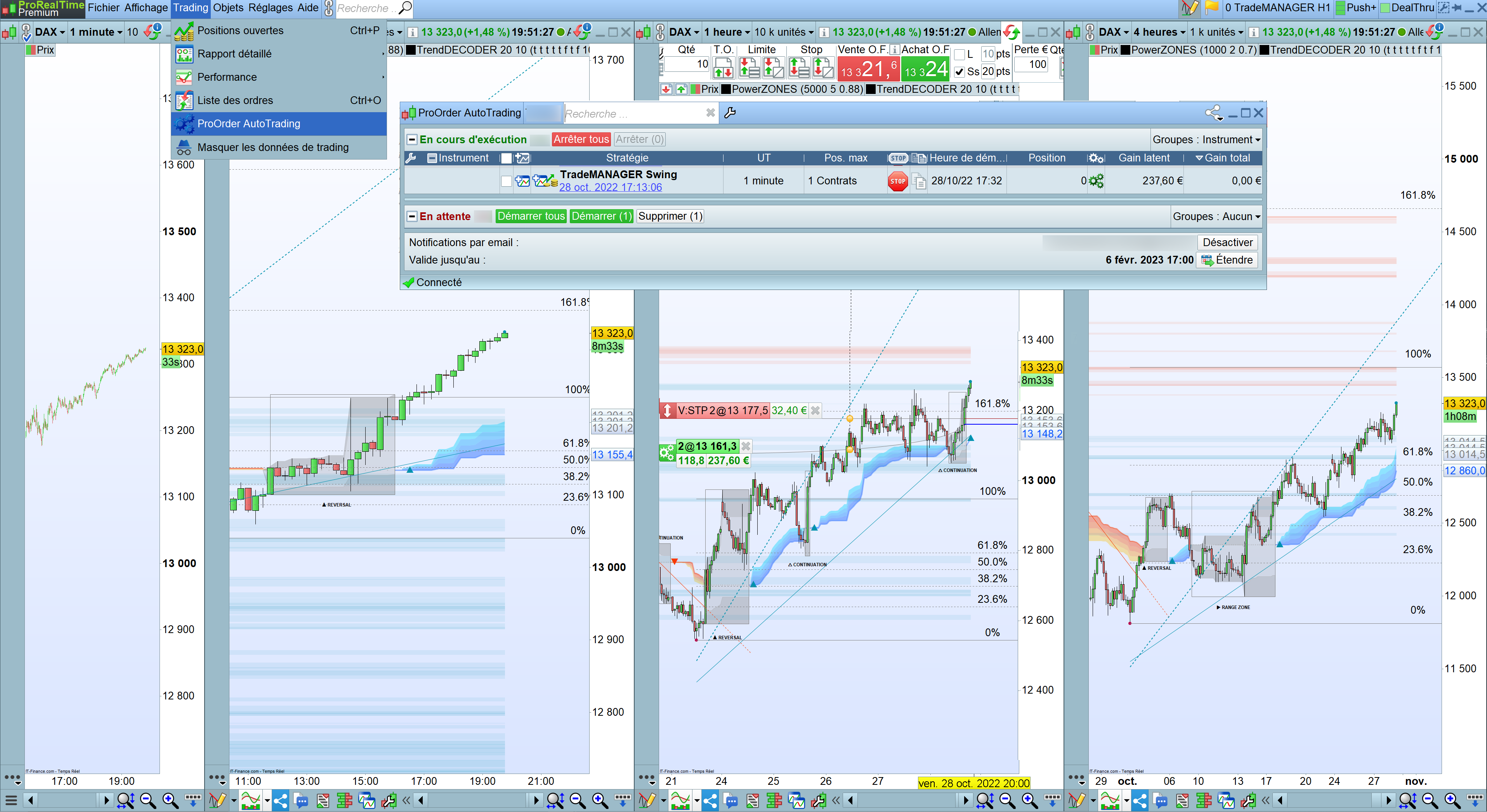Viewport: 1487px width, 812px height.
Task: Open Groupes : Instrument dropdown
Action: (1206, 139)
